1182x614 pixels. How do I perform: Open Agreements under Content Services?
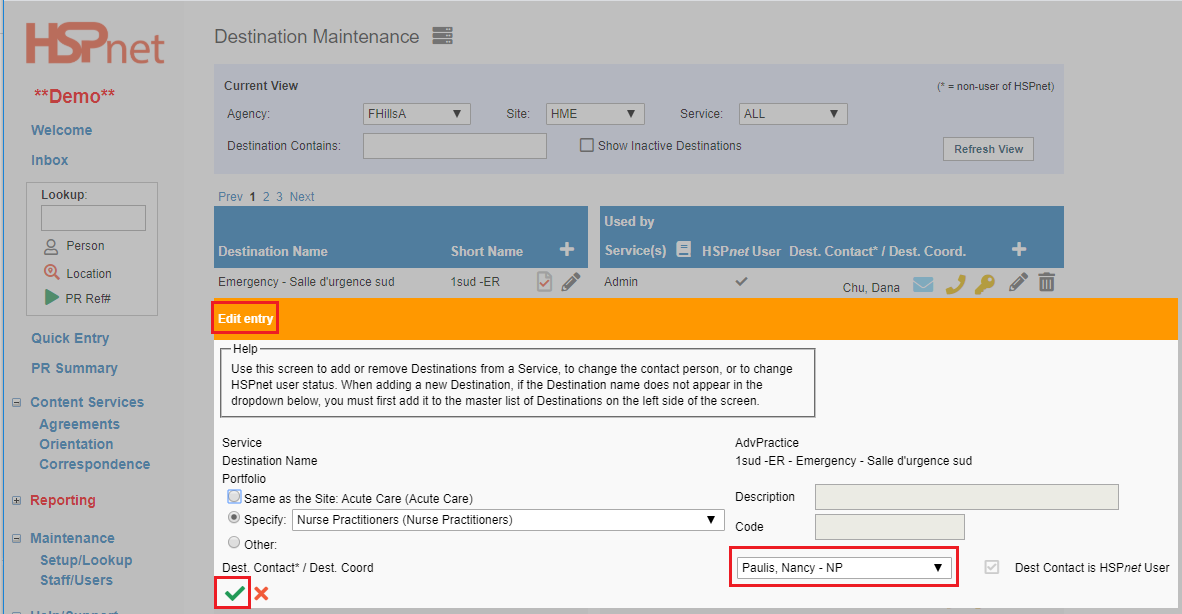coord(79,424)
